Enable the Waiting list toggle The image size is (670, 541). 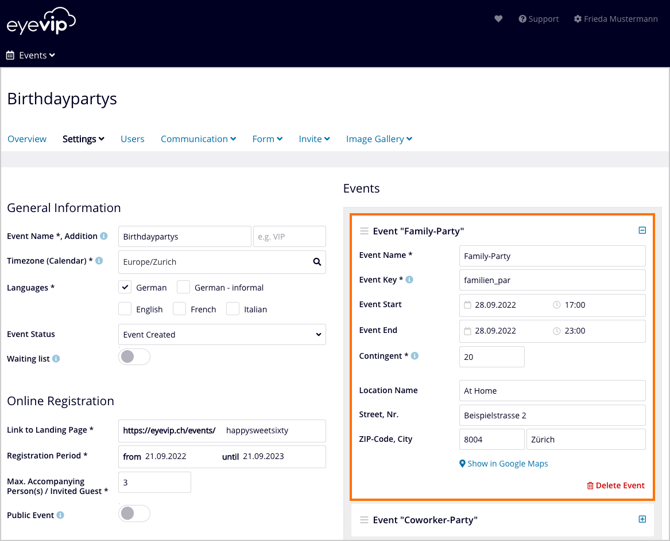click(134, 357)
